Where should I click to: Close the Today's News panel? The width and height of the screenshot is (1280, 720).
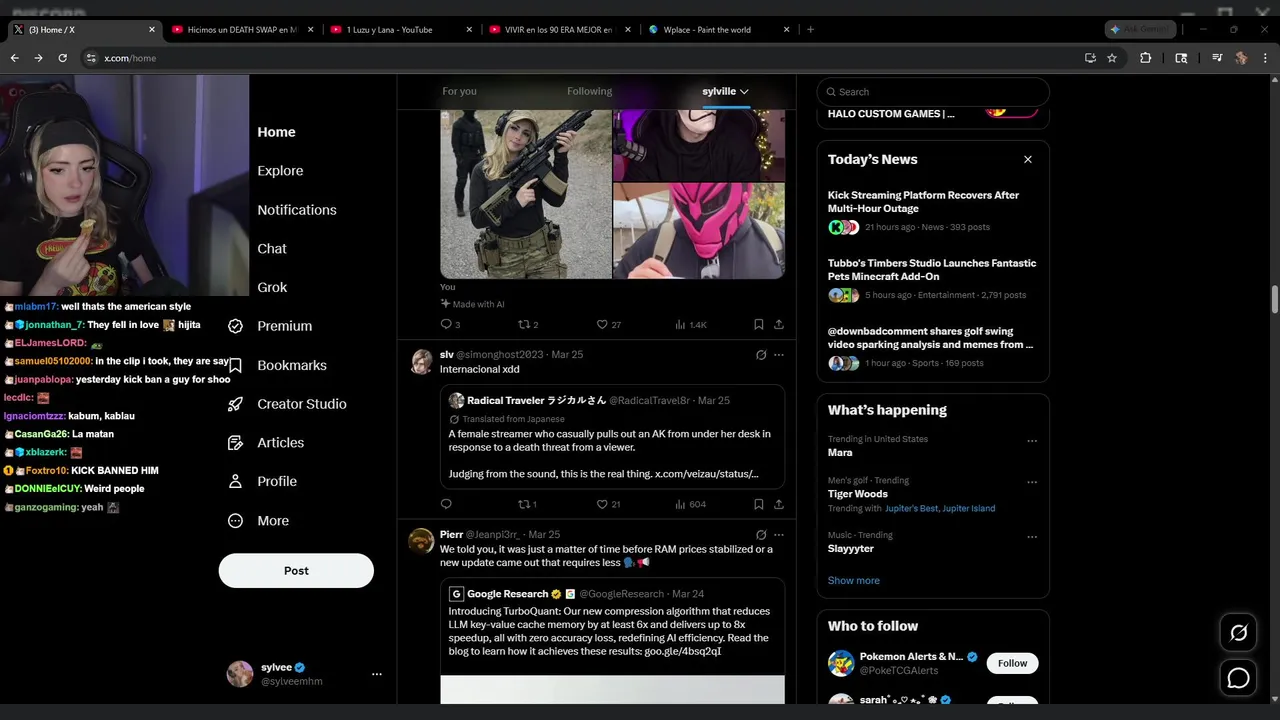click(x=1027, y=159)
